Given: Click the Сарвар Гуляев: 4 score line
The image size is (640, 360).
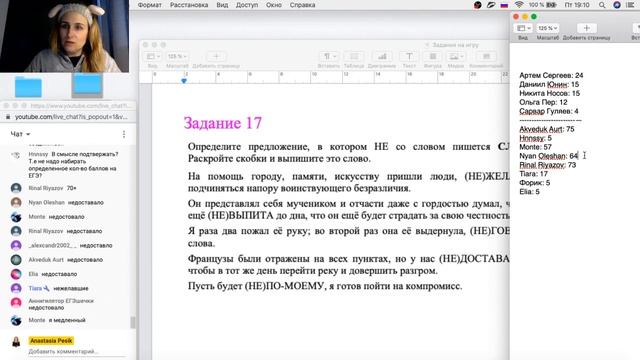Looking at the screenshot, I should tap(549, 111).
